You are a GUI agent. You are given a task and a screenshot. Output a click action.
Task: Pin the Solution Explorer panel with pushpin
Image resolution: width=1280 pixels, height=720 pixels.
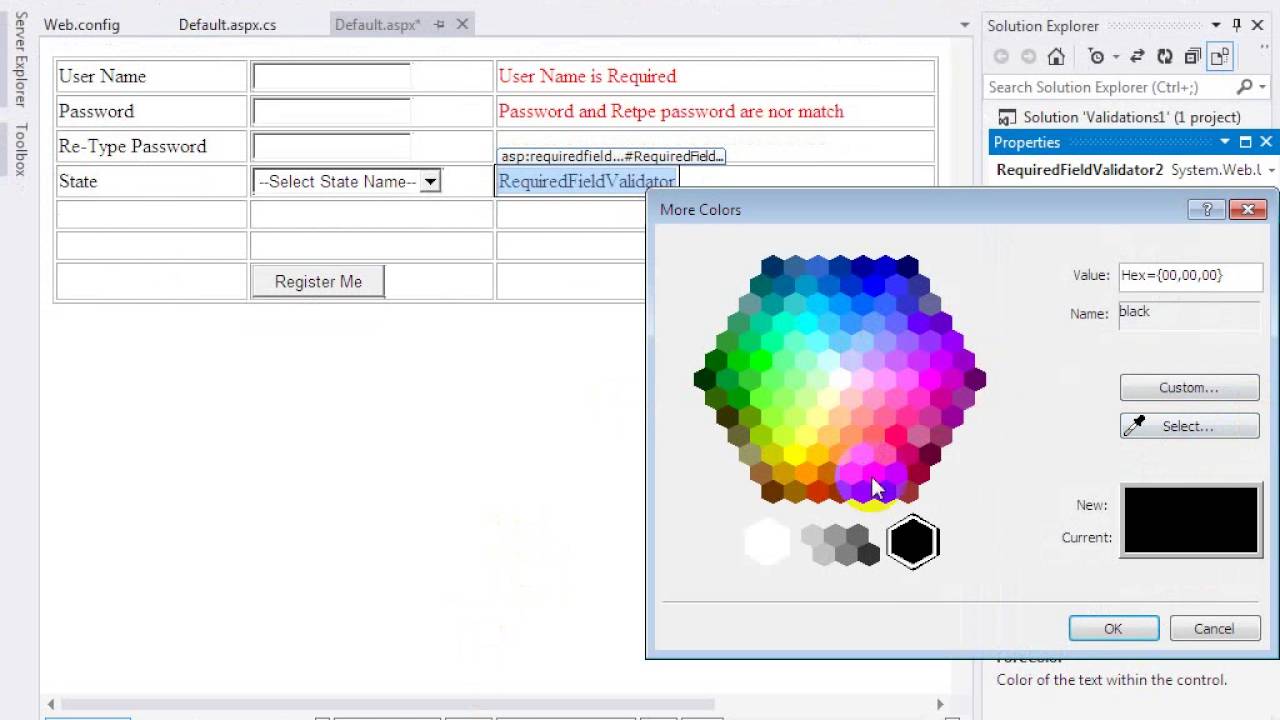[1237, 25]
